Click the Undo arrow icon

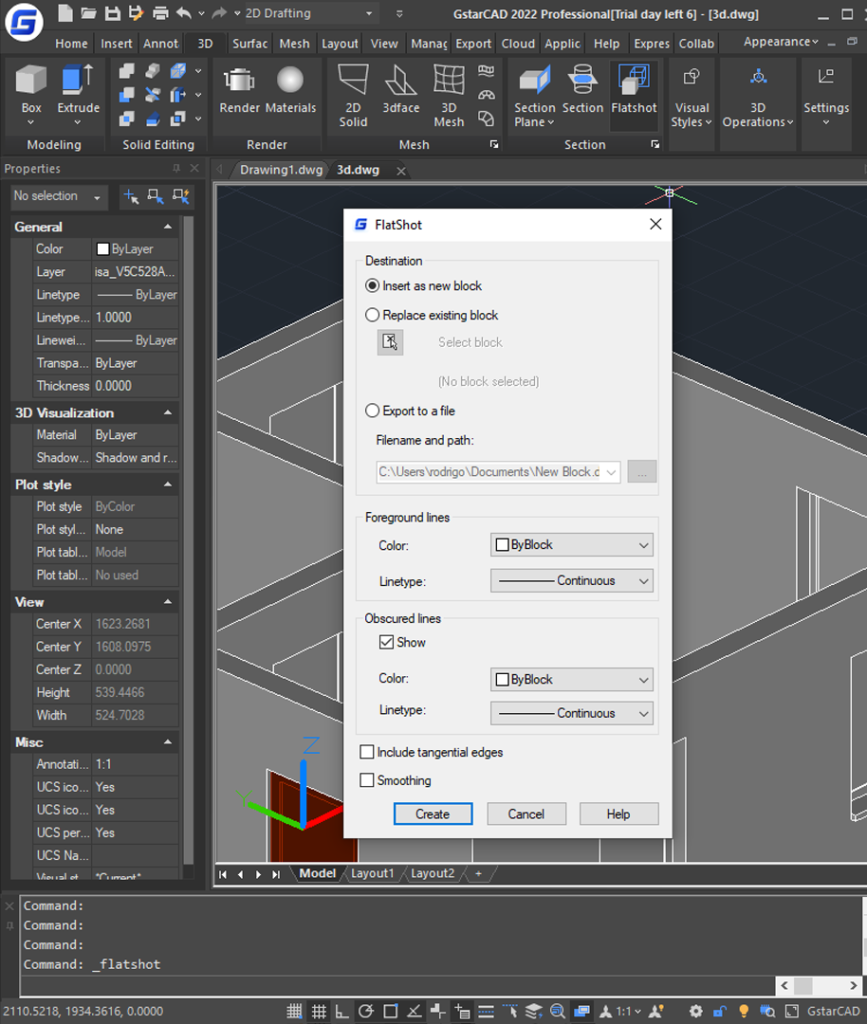184,12
